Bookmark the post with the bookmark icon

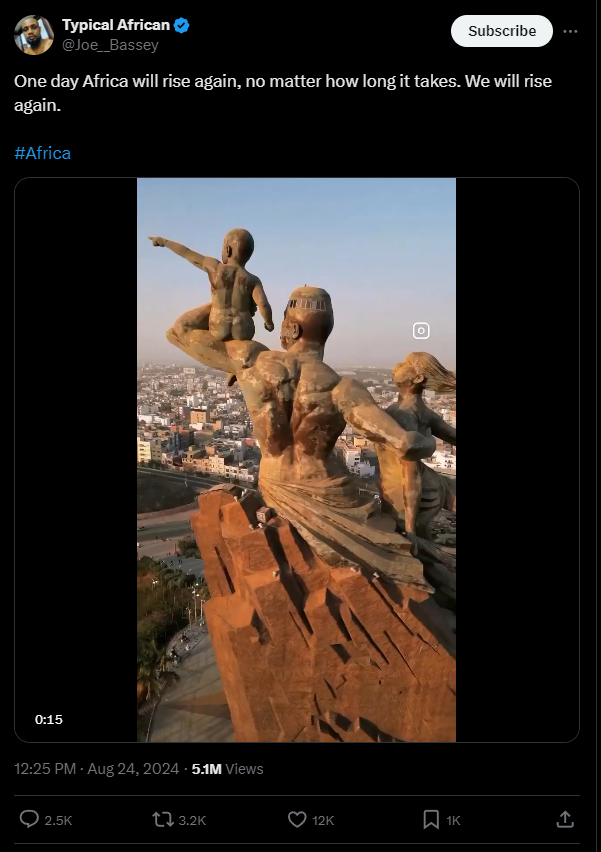(x=431, y=819)
